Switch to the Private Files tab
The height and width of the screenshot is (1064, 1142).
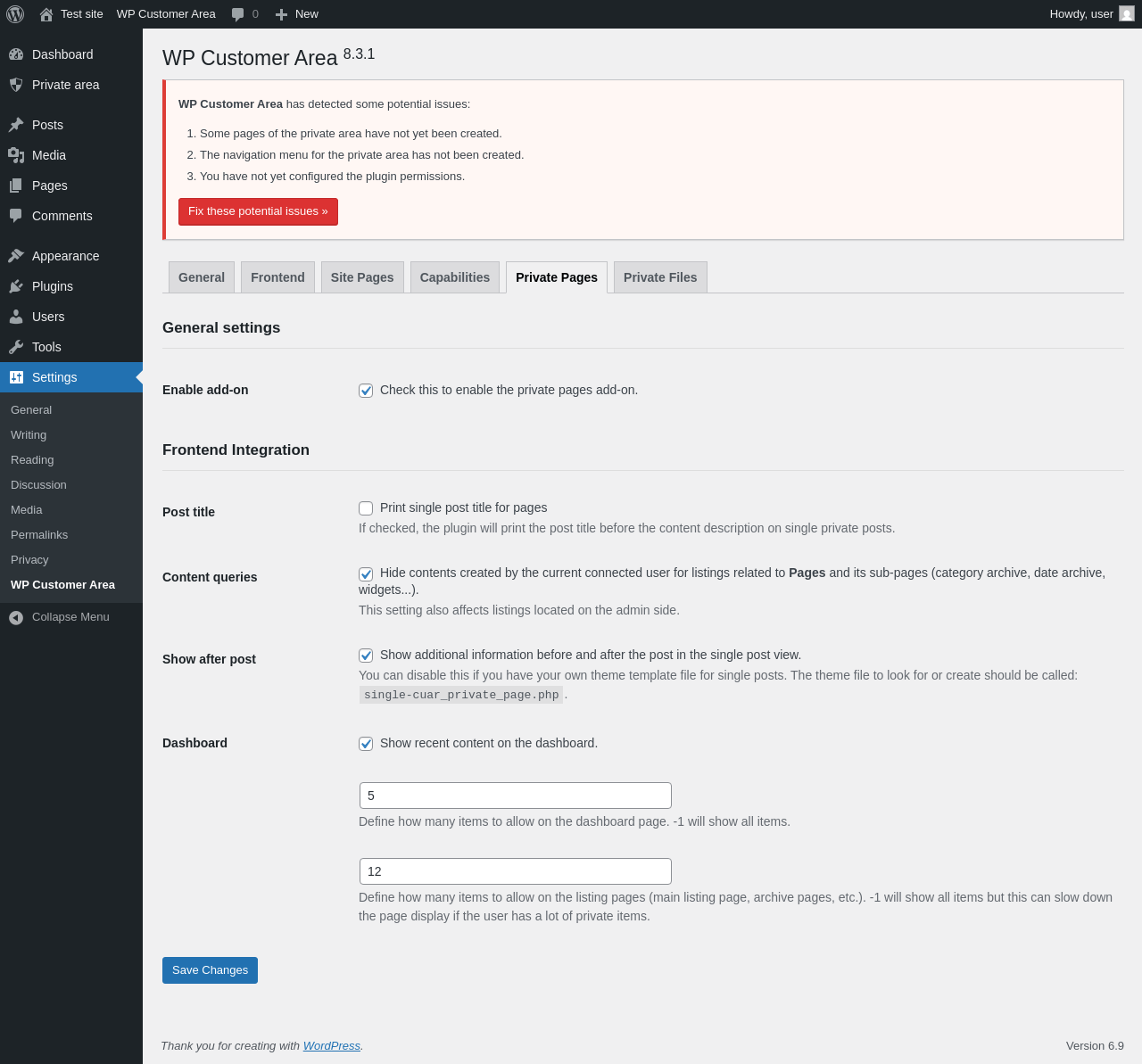click(x=660, y=277)
